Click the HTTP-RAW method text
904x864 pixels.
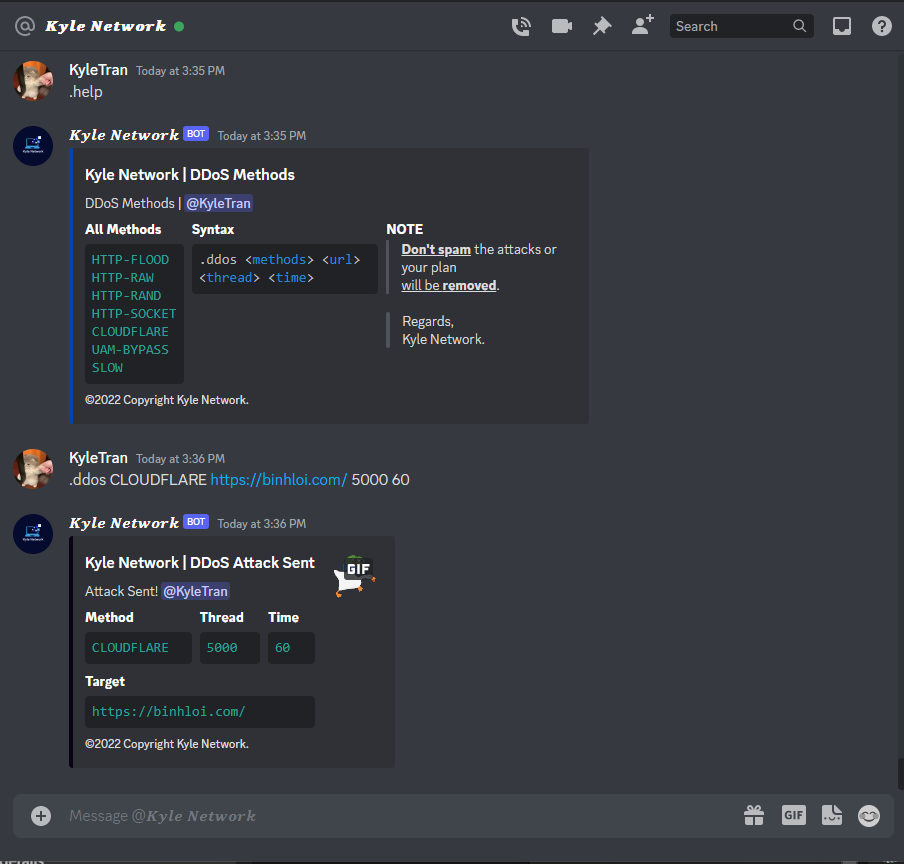point(123,278)
